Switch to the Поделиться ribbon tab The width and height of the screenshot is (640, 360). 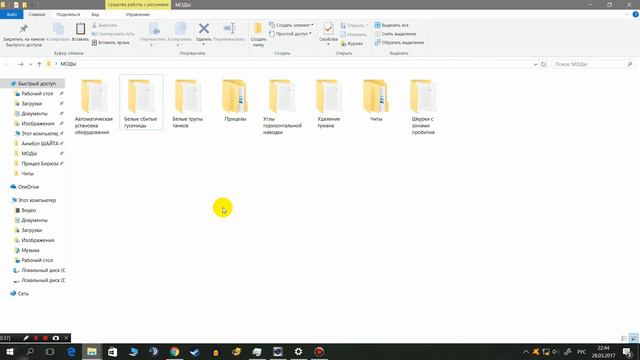(x=68, y=14)
